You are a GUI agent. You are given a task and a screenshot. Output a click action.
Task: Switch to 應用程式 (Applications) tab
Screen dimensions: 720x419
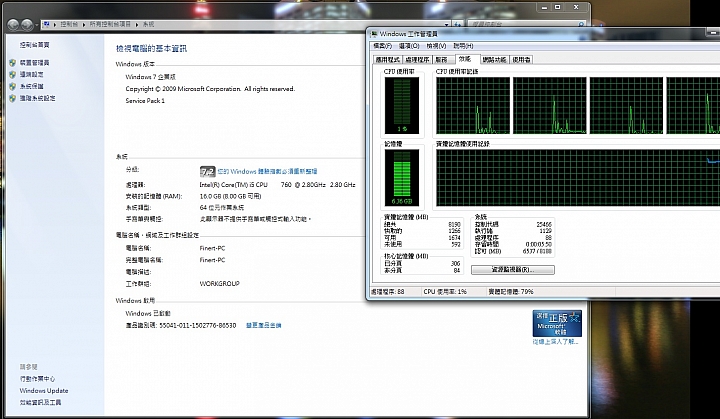click(388, 60)
